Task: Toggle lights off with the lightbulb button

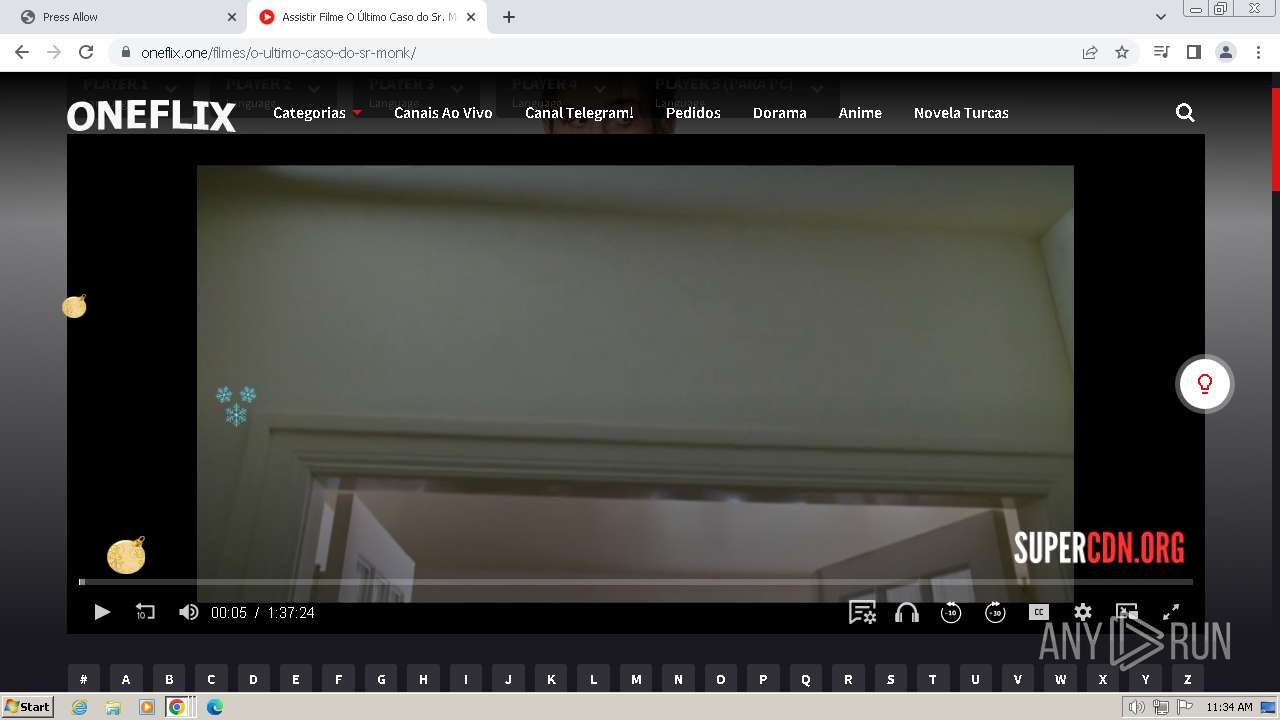Action: [1205, 384]
